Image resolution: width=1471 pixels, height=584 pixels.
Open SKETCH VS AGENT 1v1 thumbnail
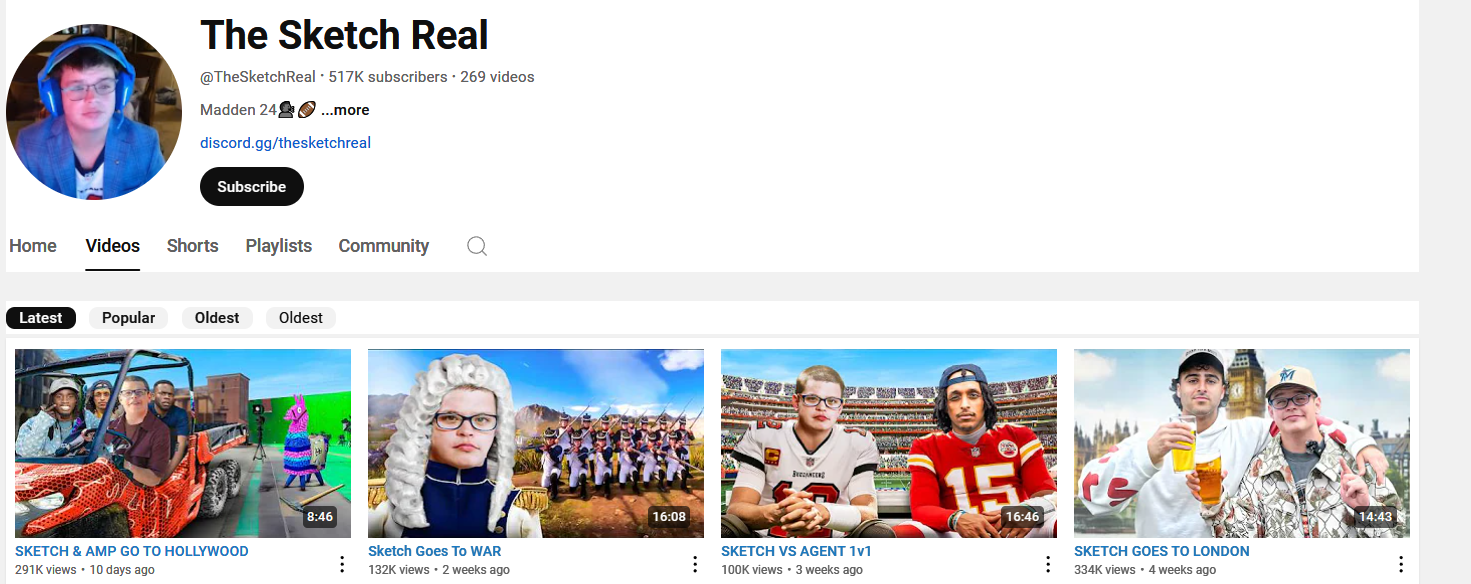coord(889,443)
